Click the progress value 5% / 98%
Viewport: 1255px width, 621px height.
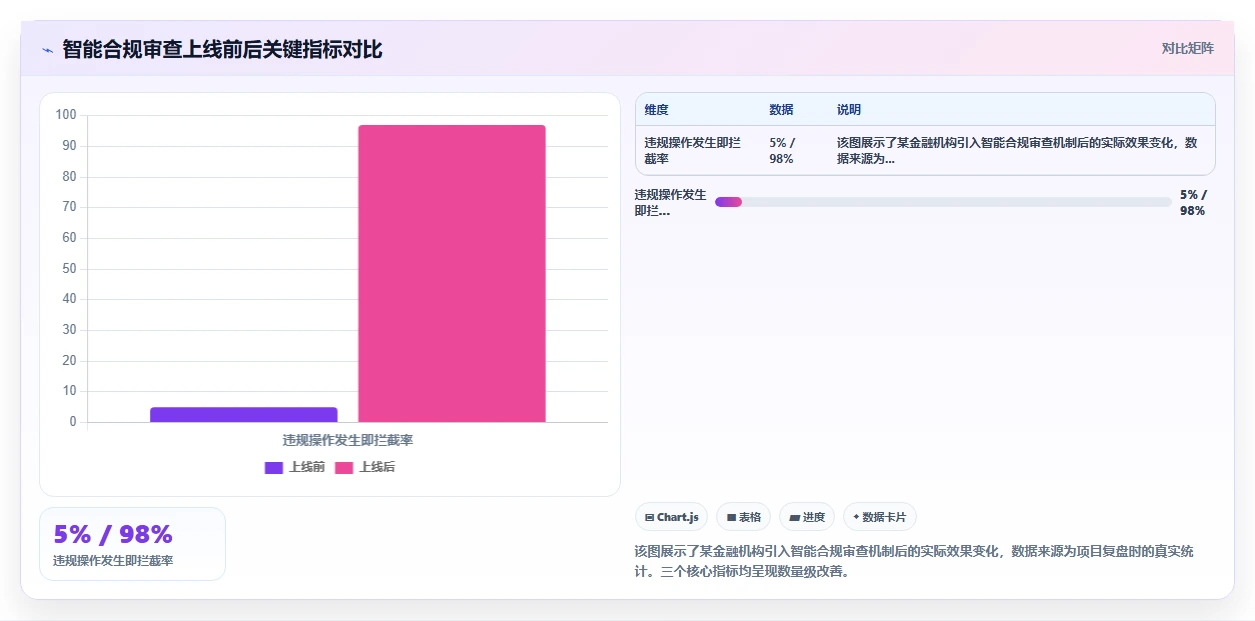tap(1192, 202)
